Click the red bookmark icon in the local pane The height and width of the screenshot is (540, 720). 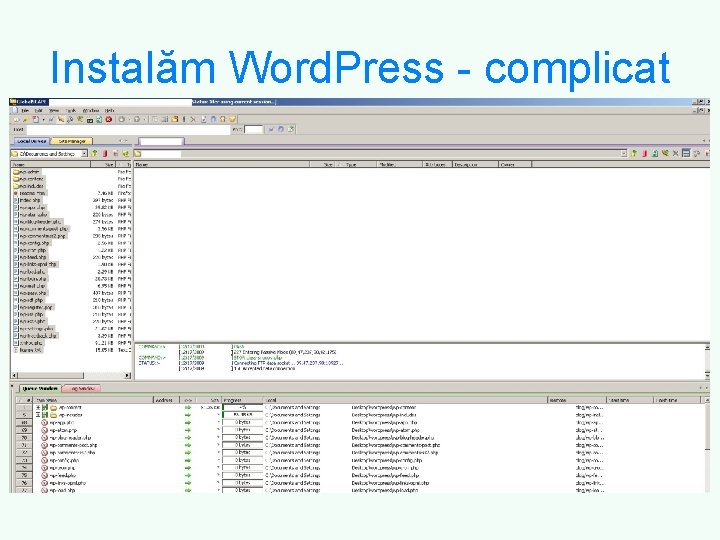105,154
